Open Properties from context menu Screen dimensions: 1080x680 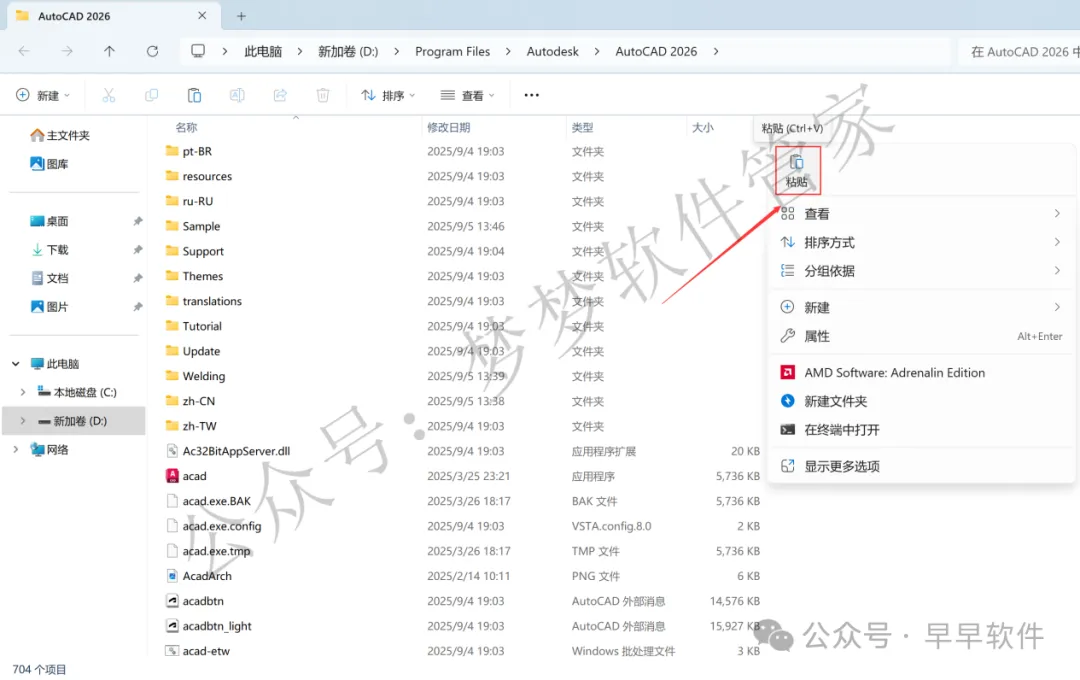coord(922,336)
